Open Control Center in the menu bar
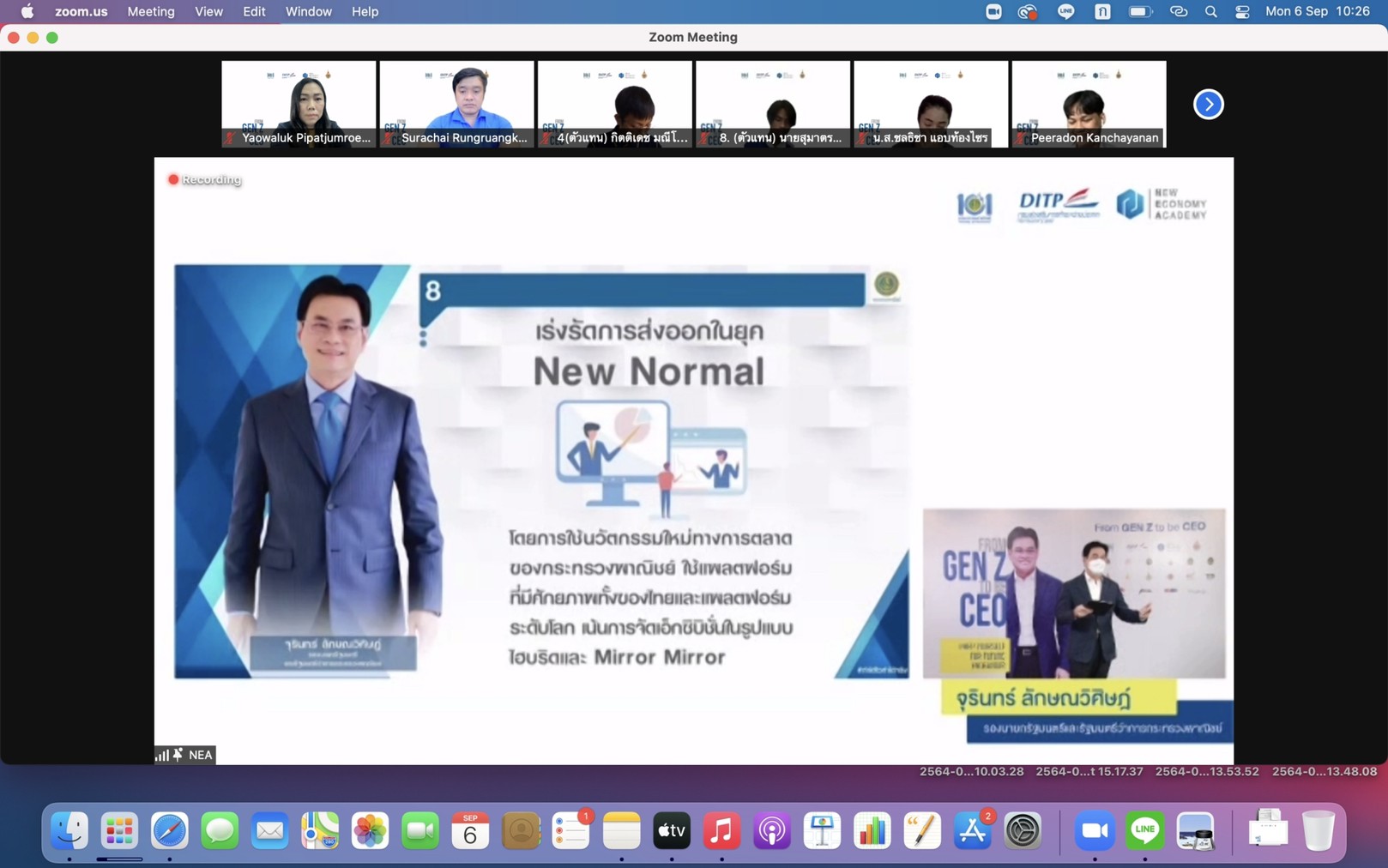The width and height of the screenshot is (1388, 868). 1242,12
